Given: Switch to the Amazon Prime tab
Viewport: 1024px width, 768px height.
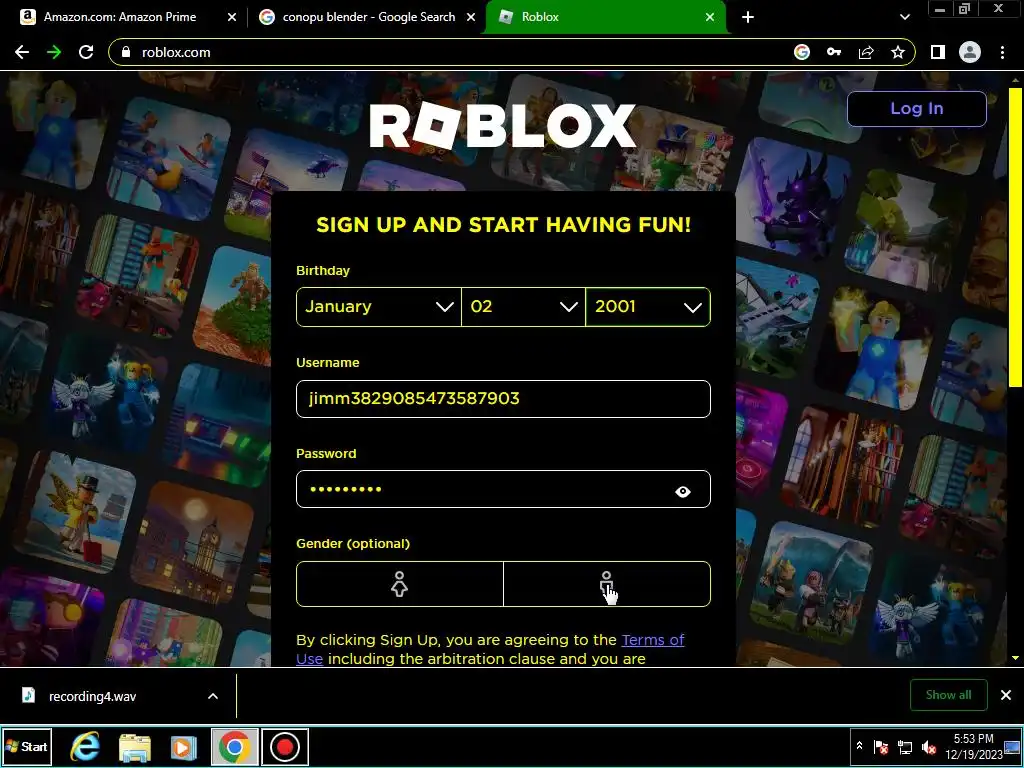Looking at the screenshot, I should point(120,17).
